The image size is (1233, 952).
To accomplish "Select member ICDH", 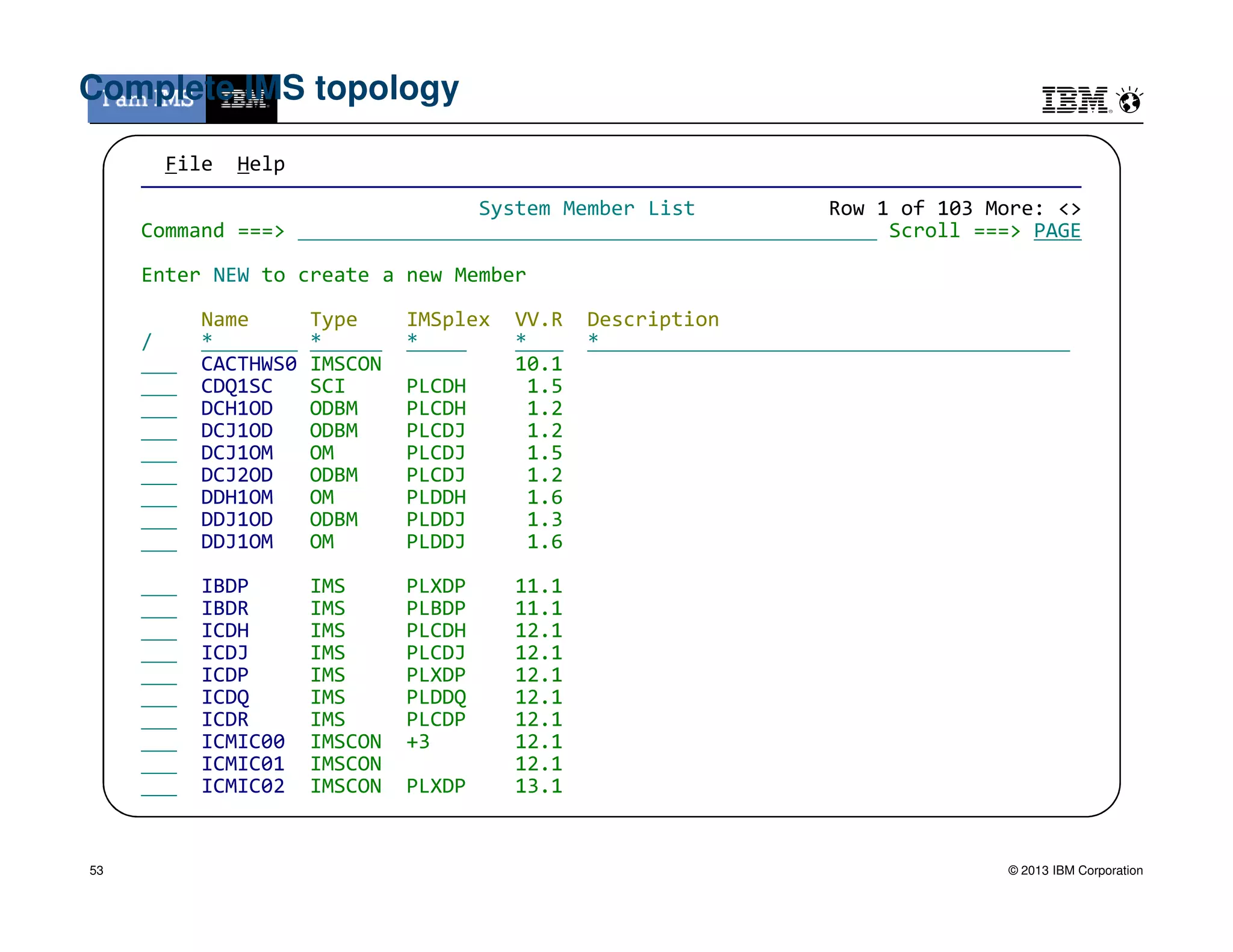I will coord(225,631).
